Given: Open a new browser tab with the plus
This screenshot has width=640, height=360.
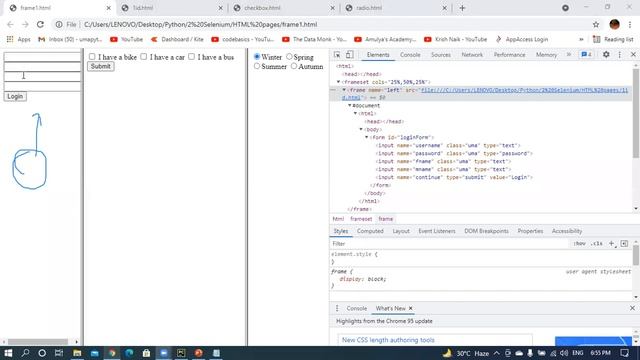Looking at the screenshot, I should tap(462, 8).
